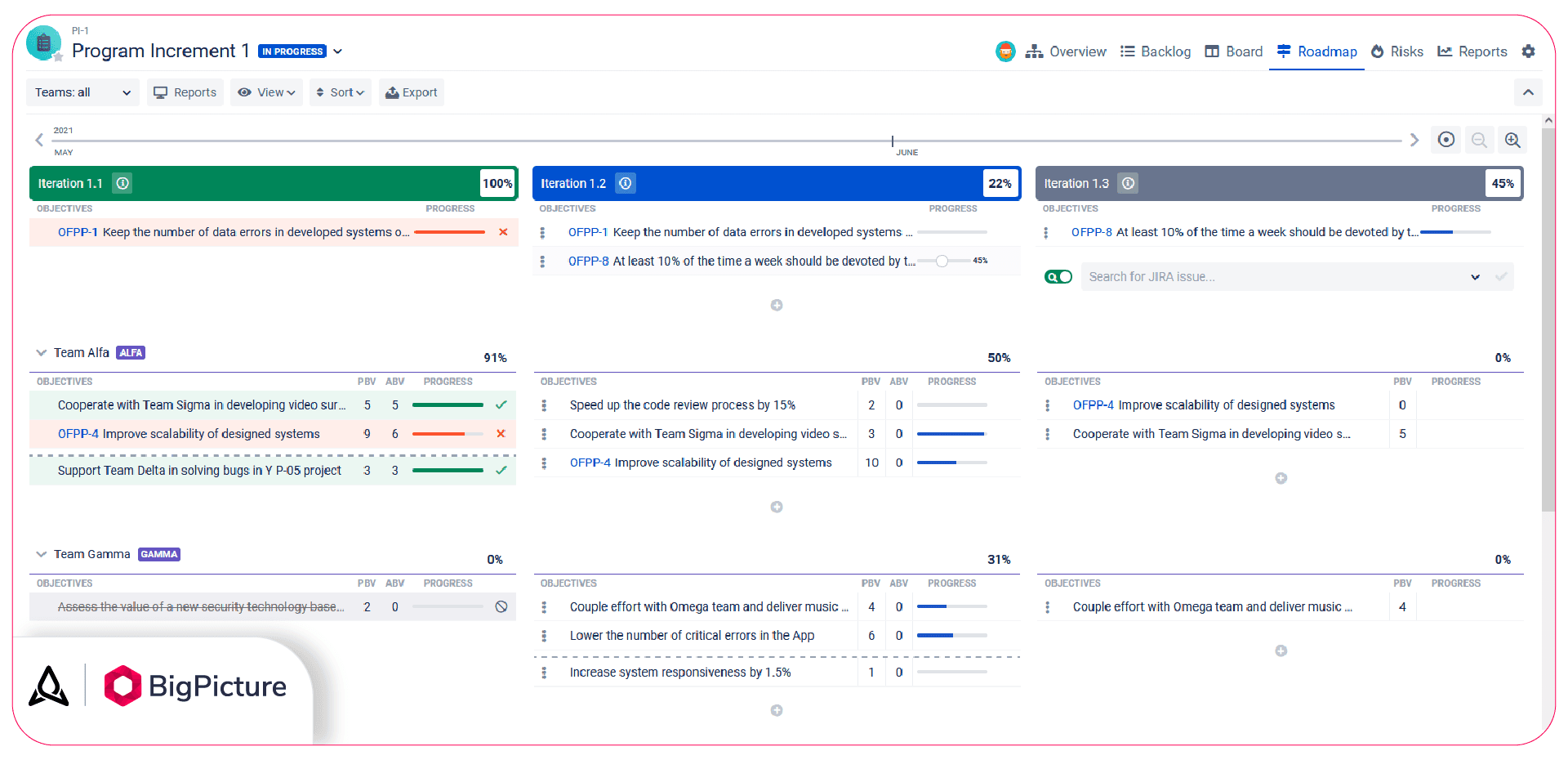Open the OFPP-4 link in Team Alfa Iteration 1.3
The height and width of the screenshot is (760, 1568).
pyautogui.click(x=1093, y=405)
